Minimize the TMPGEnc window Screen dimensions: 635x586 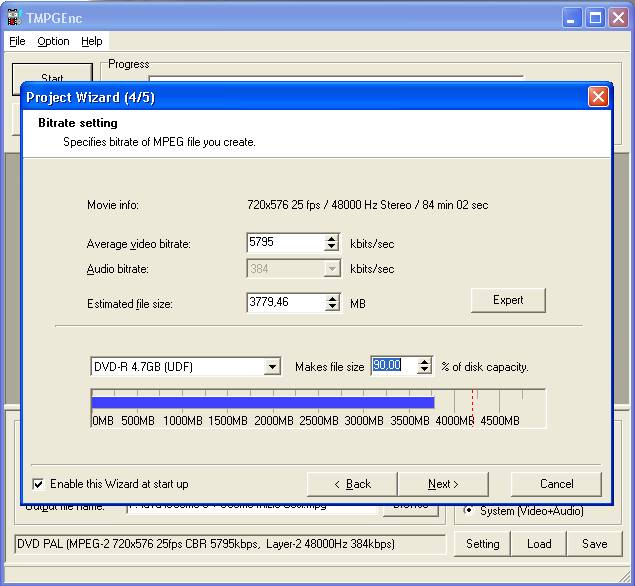pos(571,18)
